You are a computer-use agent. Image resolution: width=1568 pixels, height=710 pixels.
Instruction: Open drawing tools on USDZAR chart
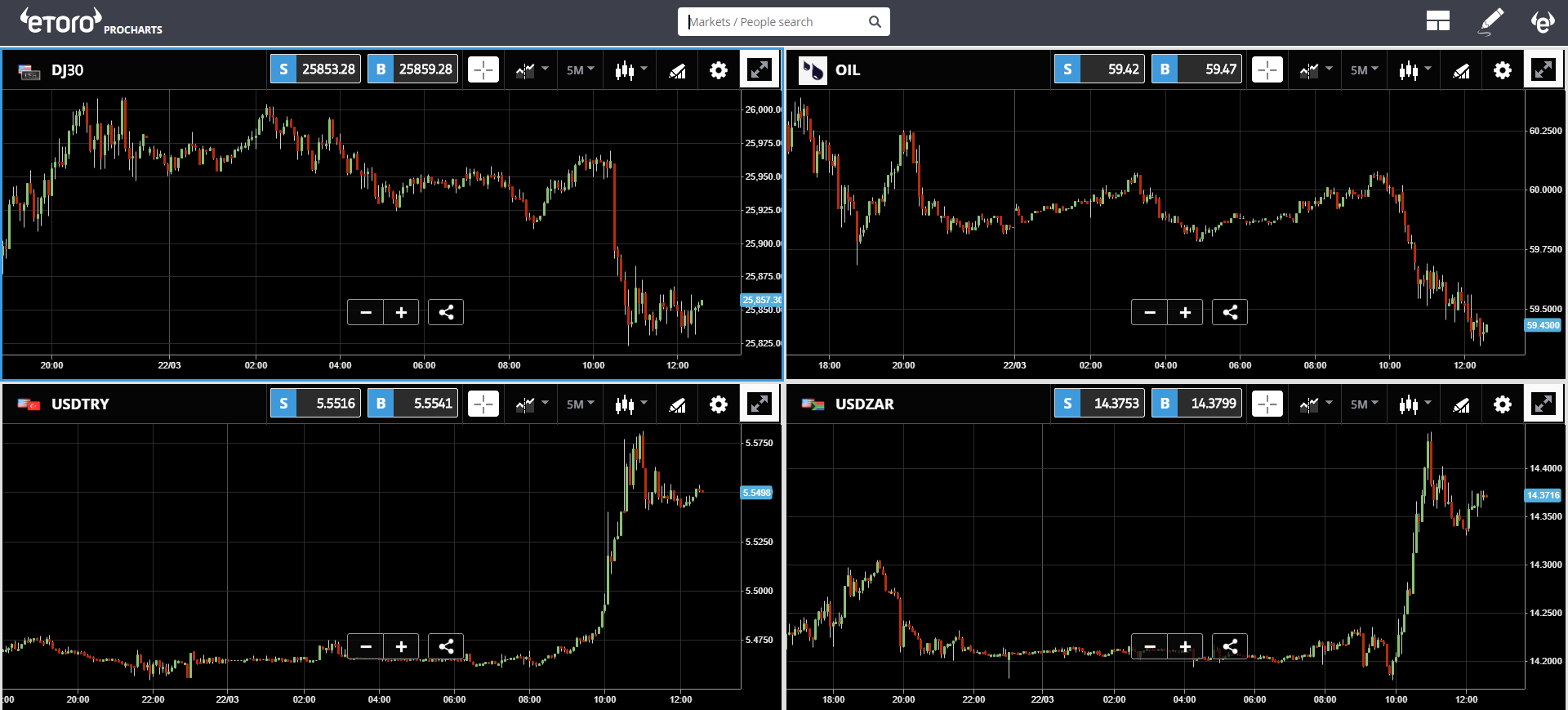pos(1461,404)
